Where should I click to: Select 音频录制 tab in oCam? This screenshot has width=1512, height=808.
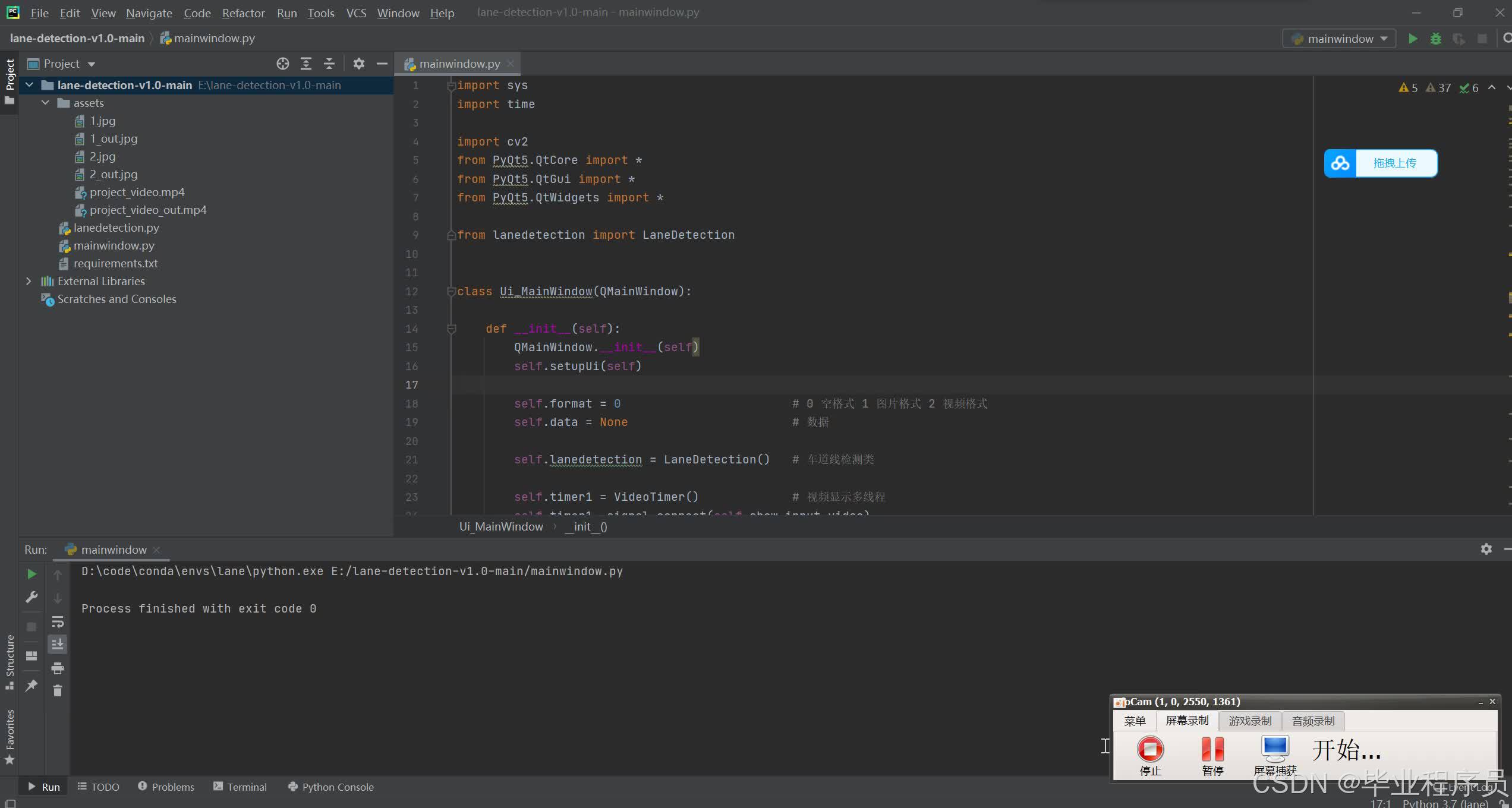tap(1313, 721)
